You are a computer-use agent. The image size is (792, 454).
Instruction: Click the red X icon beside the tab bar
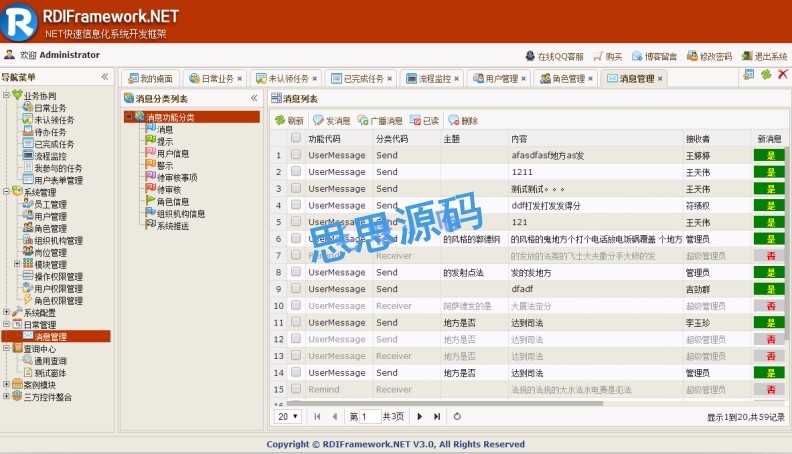782,75
